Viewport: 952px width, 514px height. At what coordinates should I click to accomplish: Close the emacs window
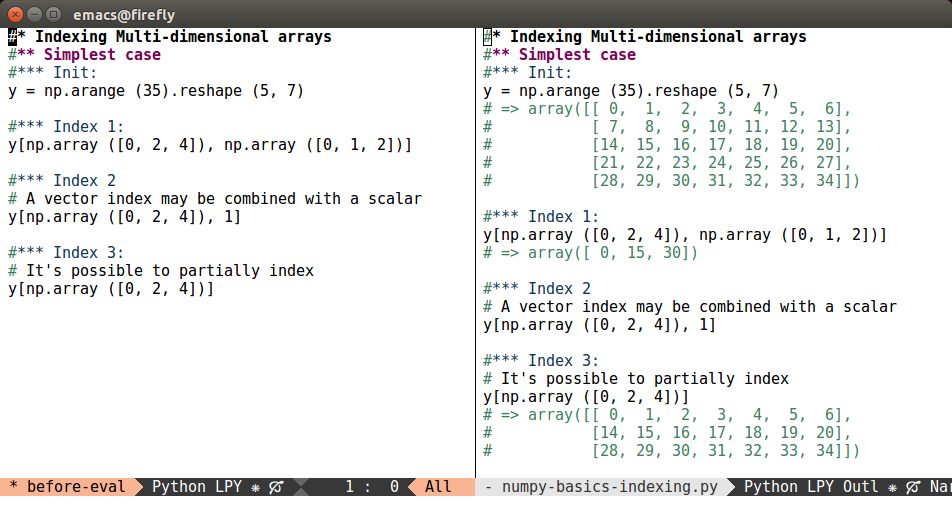pyautogui.click(x=15, y=13)
